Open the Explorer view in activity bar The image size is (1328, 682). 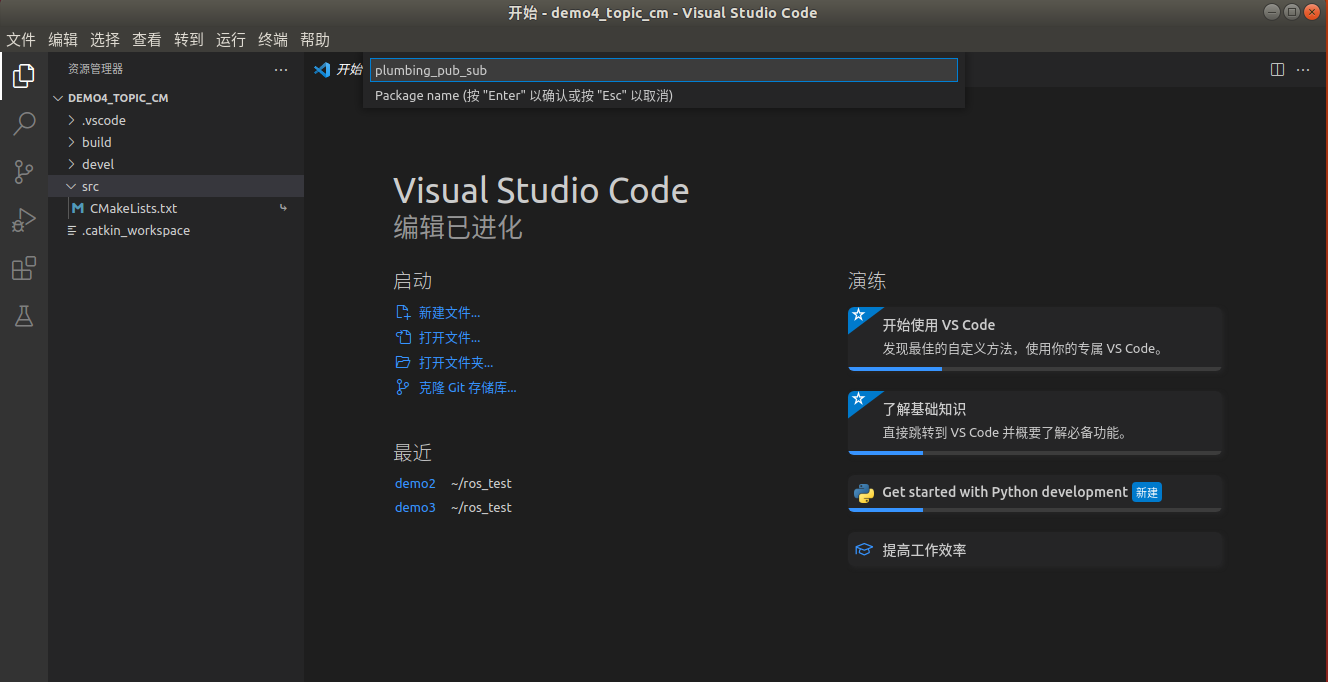(24, 76)
